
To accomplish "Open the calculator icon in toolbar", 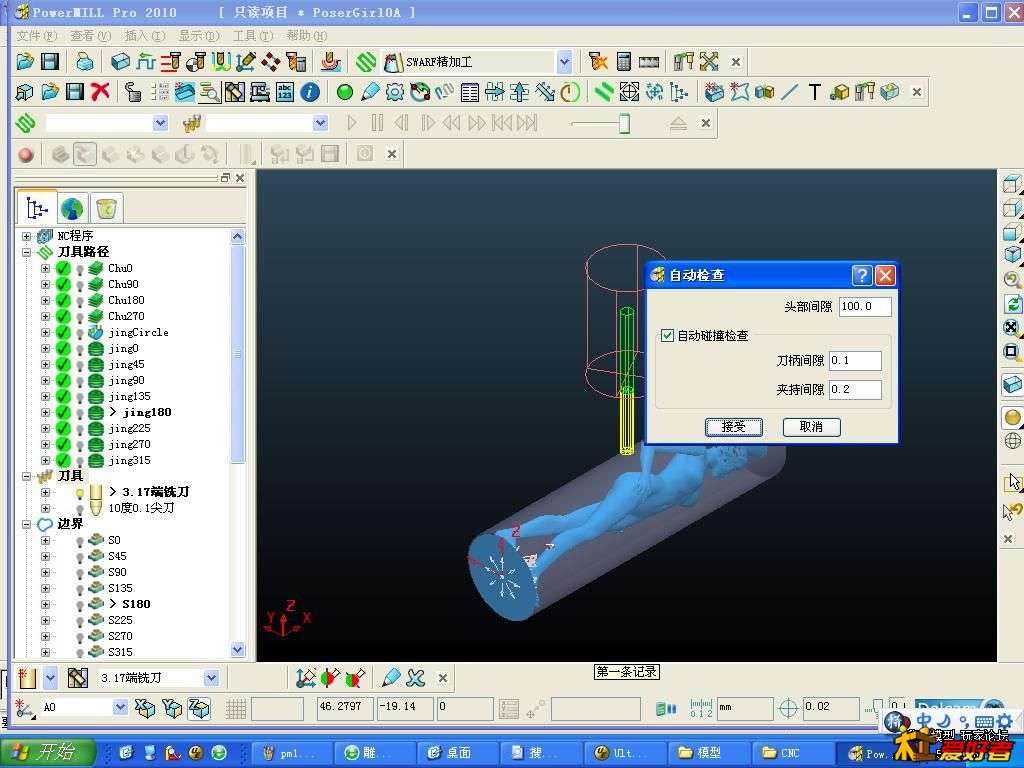I will (x=624, y=62).
